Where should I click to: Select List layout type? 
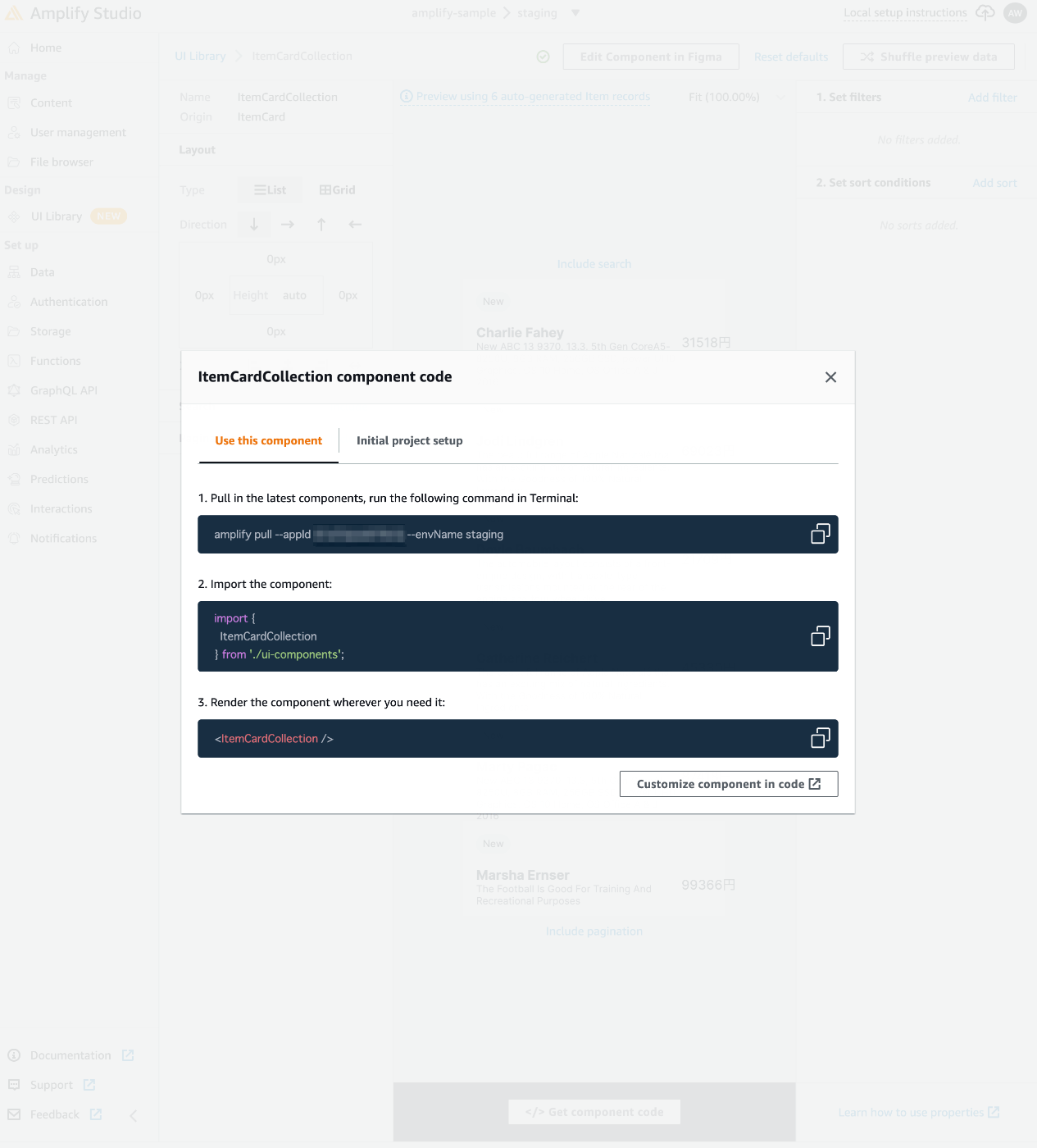point(270,190)
